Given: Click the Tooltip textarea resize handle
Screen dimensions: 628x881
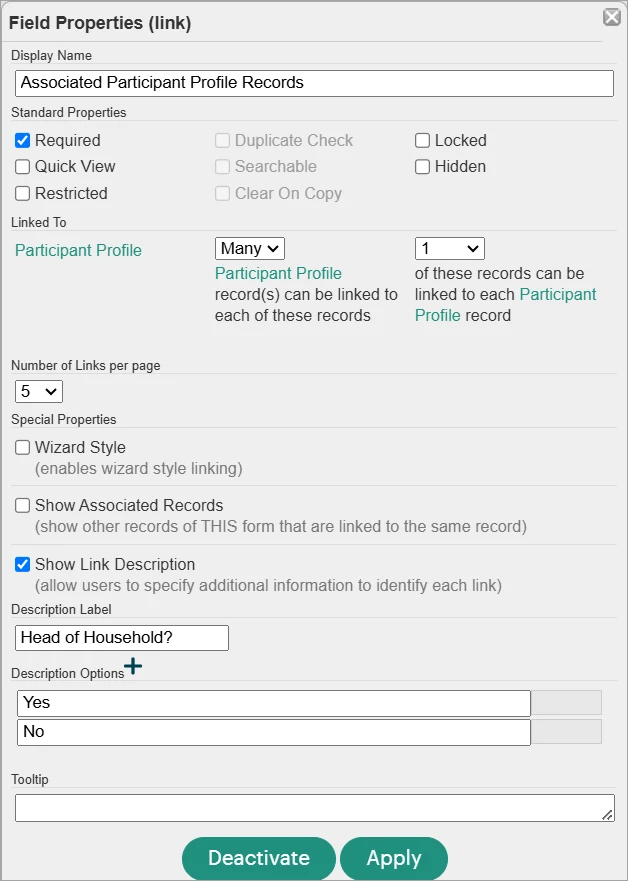Looking at the screenshot, I should click(x=607, y=815).
